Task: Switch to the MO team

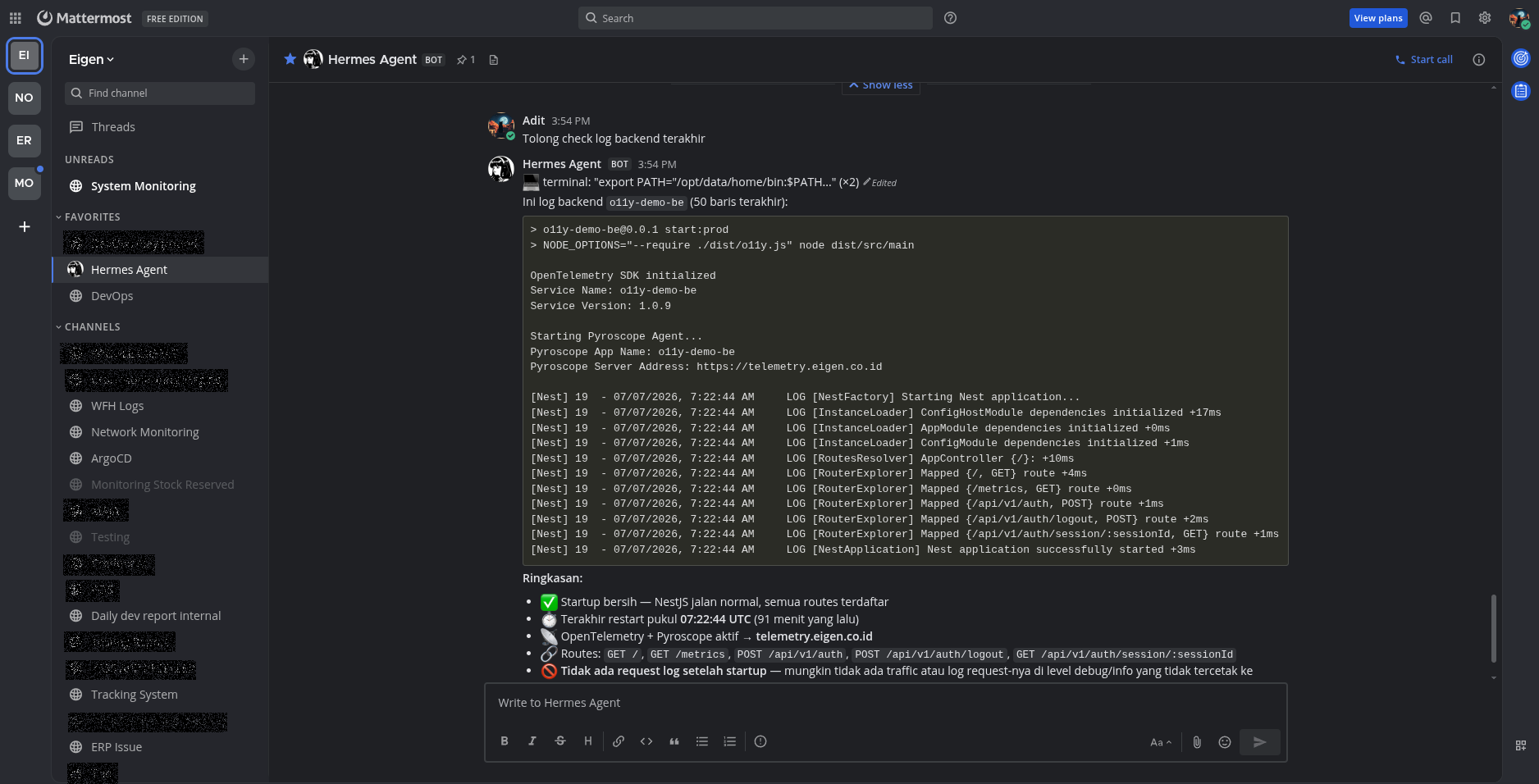Action: tap(25, 183)
